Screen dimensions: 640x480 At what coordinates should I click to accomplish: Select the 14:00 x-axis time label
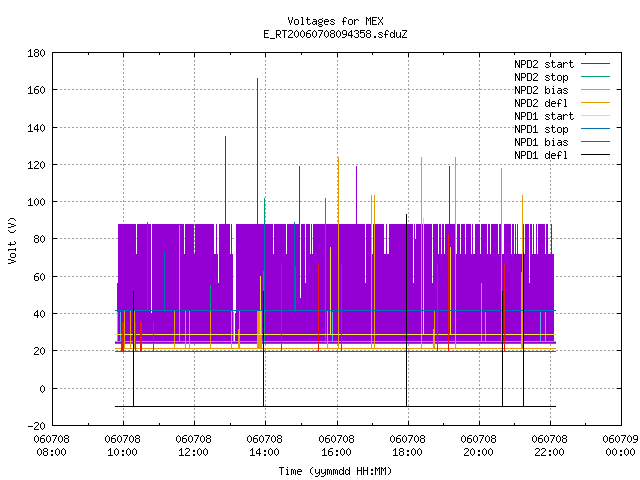264,452
